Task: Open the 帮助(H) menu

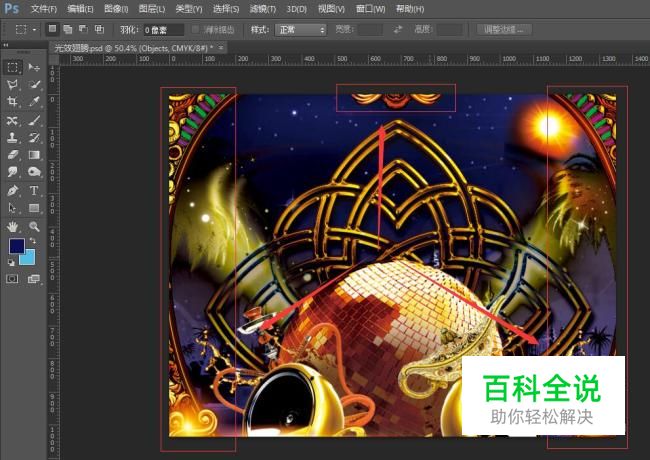Action: [410, 9]
